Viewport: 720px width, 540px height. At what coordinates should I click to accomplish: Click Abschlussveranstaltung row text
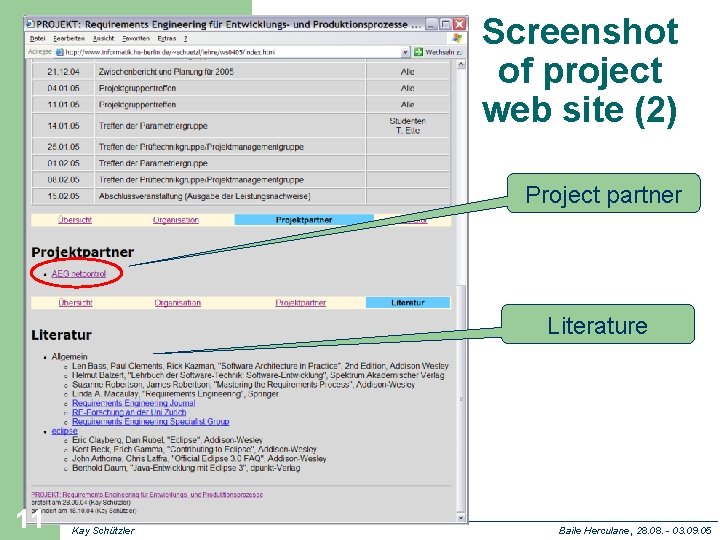click(205, 196)
